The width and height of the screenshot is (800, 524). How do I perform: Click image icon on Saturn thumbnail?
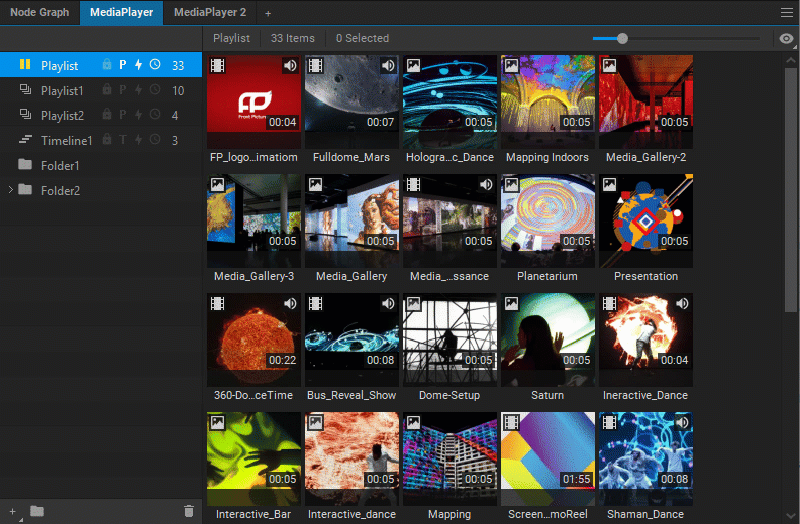511,303
